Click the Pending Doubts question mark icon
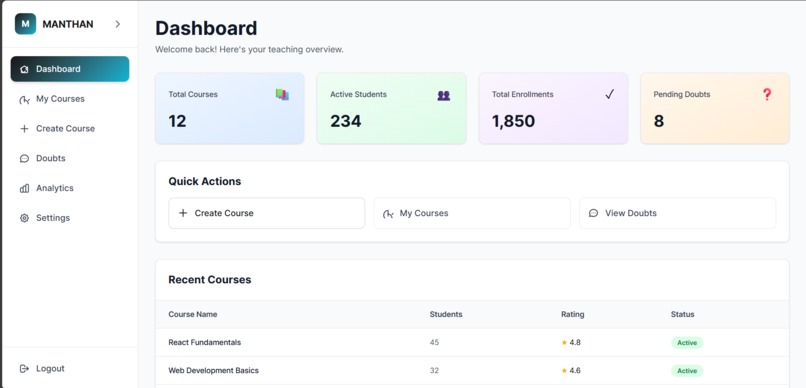 tap(767, 94)
